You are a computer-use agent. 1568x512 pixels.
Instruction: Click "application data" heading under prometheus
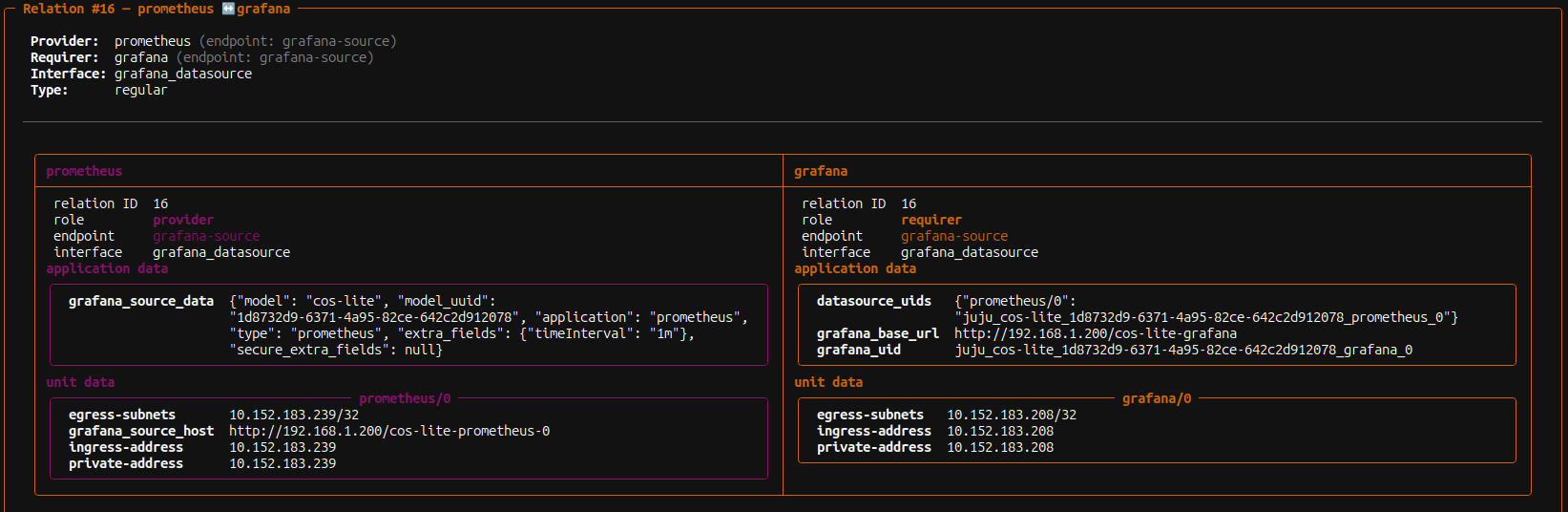click(107, 268)
